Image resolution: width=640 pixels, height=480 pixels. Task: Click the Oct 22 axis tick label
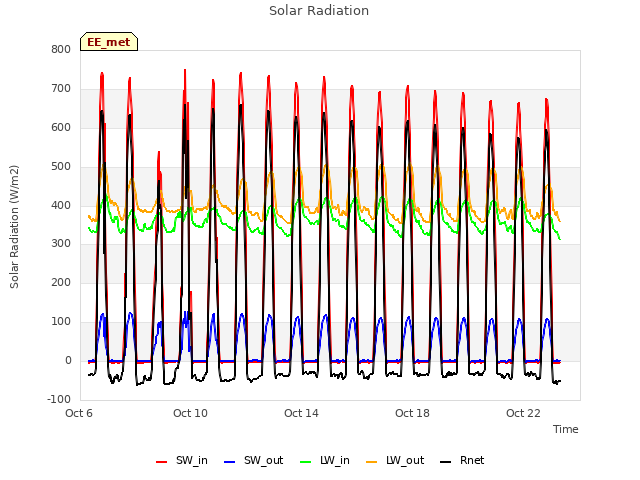point(523,413)
